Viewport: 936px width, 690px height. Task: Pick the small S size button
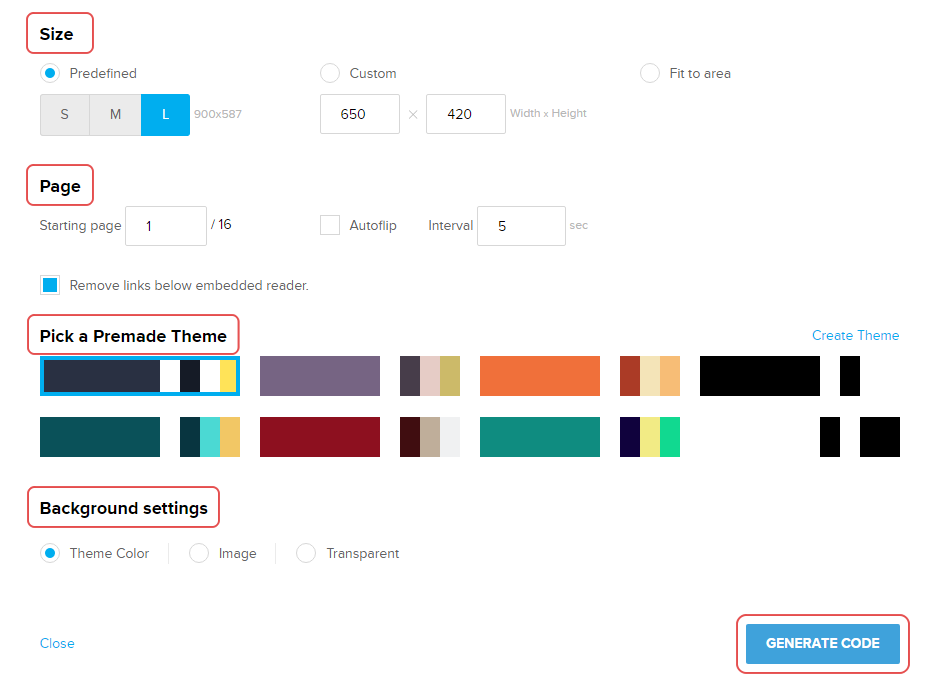65,115
